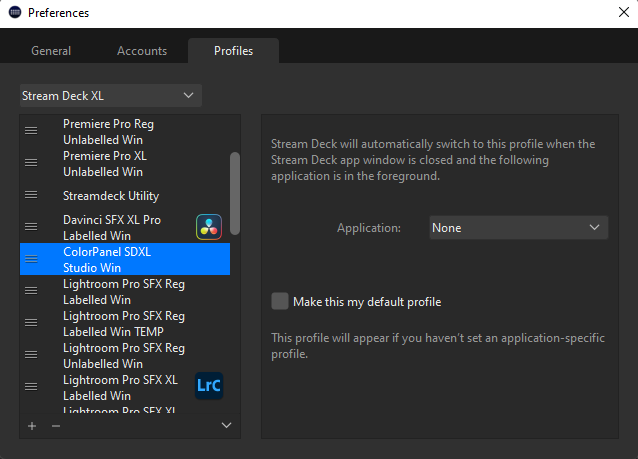Remove selected profile with minus icon
Viewport: 638px width, 459px height.
tap(56, 426)
